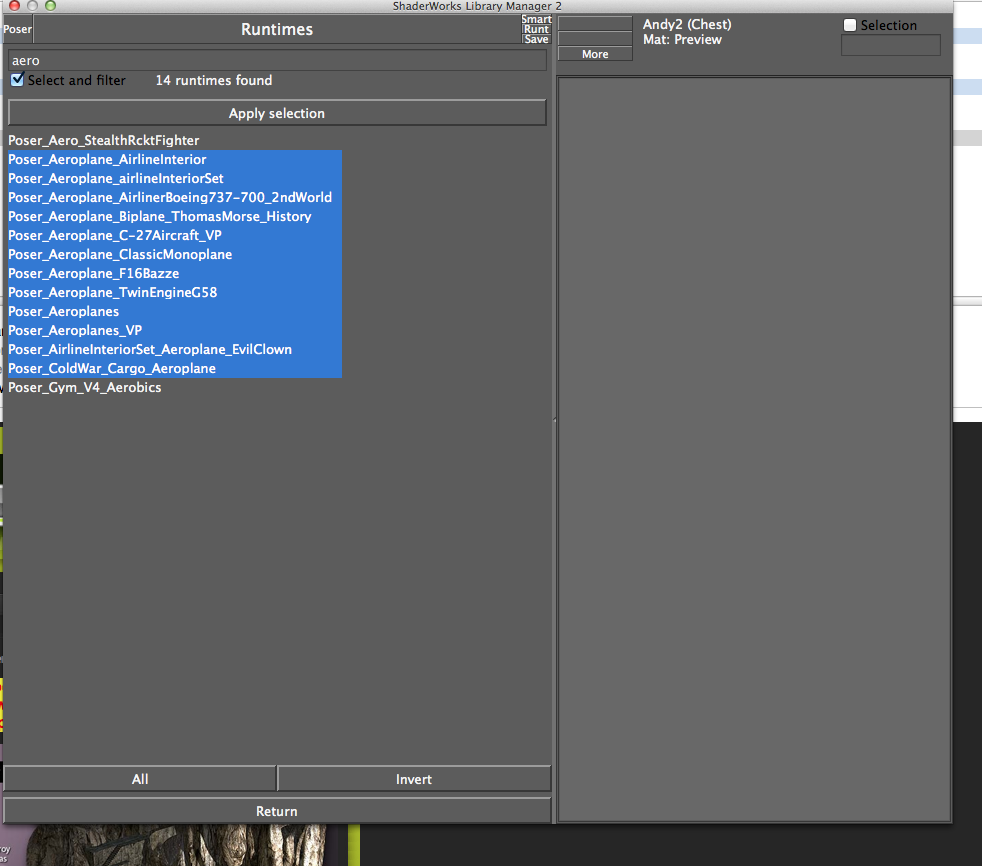Select Poser_Gym_V4_Aerobics runtime

85,388
